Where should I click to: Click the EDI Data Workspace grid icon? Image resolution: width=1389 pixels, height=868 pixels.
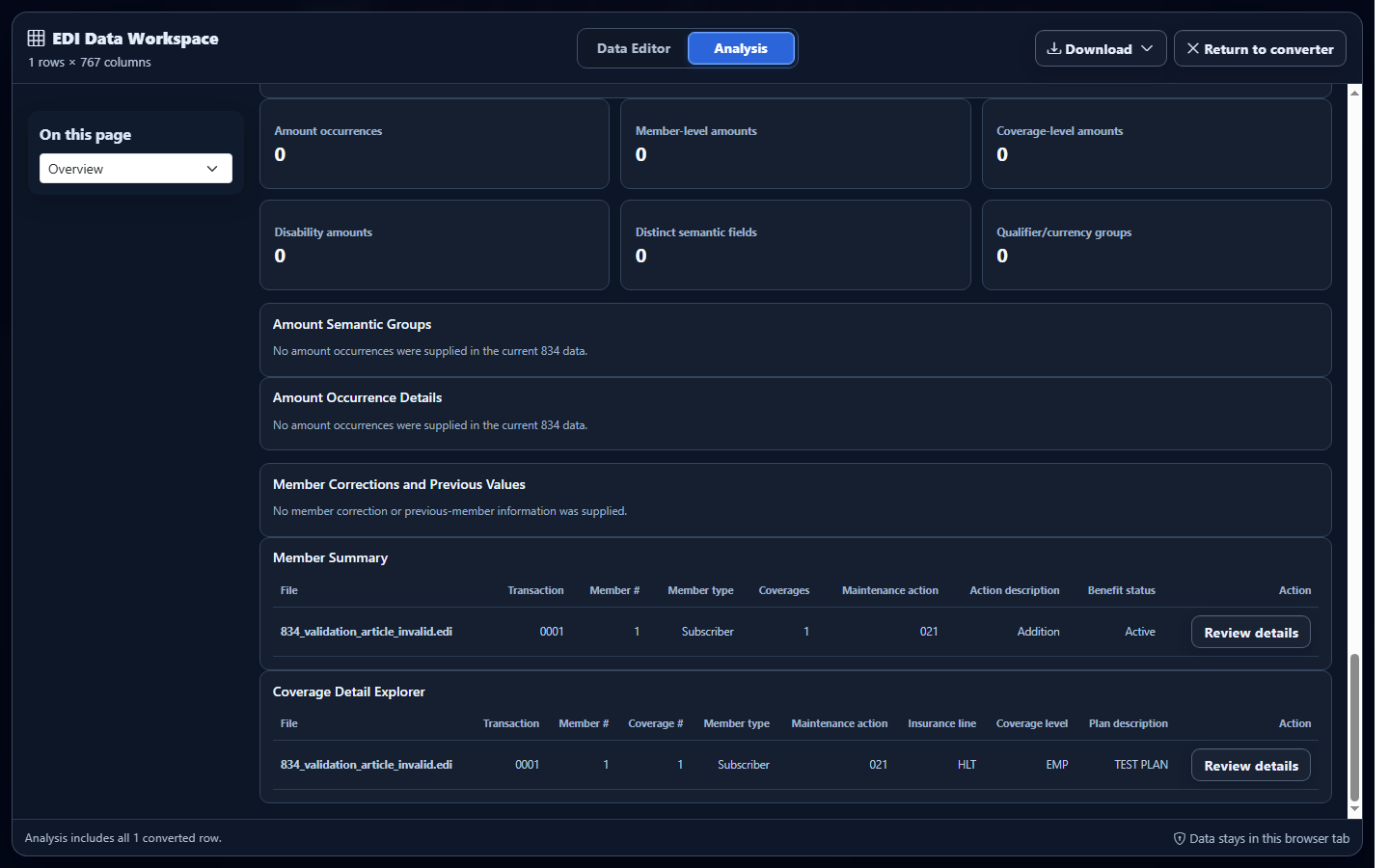click(36, 39)
